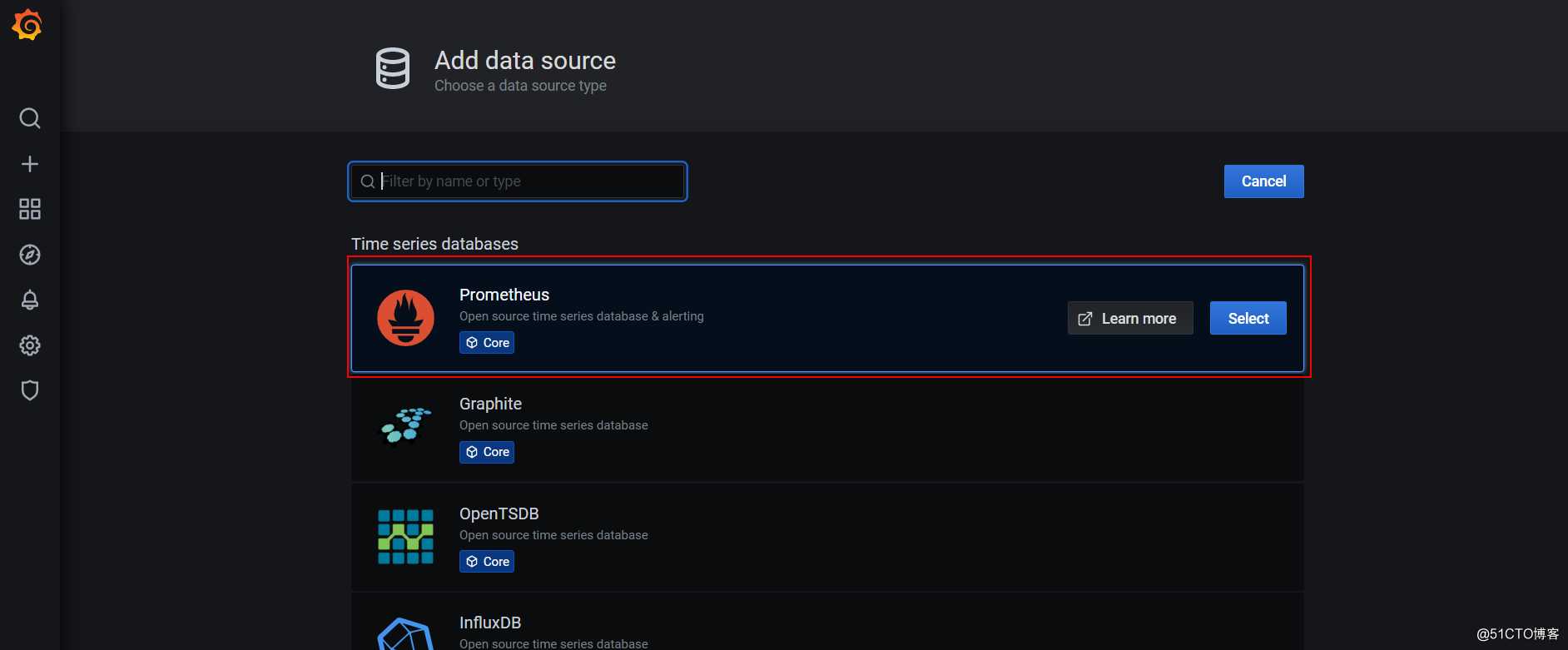The image size is (1568, 650).
Task: Open Learn more for Prometheus
Action: pos(1130,318)
